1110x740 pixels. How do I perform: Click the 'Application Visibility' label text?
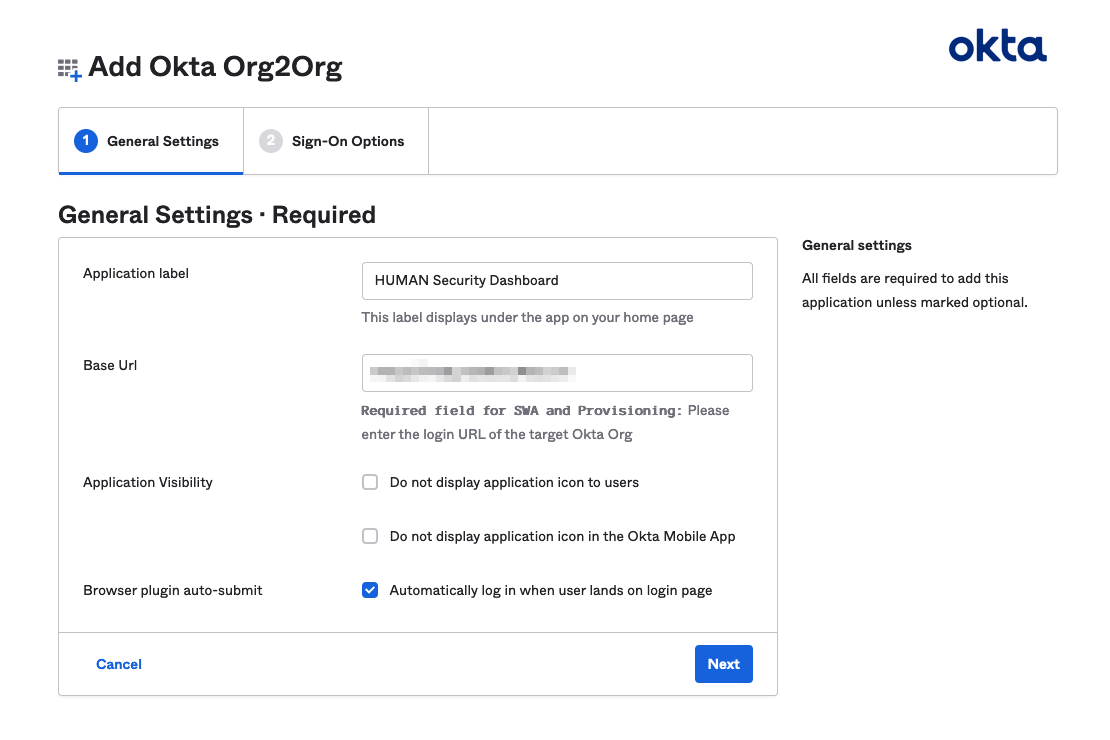[x=148, y=482]
